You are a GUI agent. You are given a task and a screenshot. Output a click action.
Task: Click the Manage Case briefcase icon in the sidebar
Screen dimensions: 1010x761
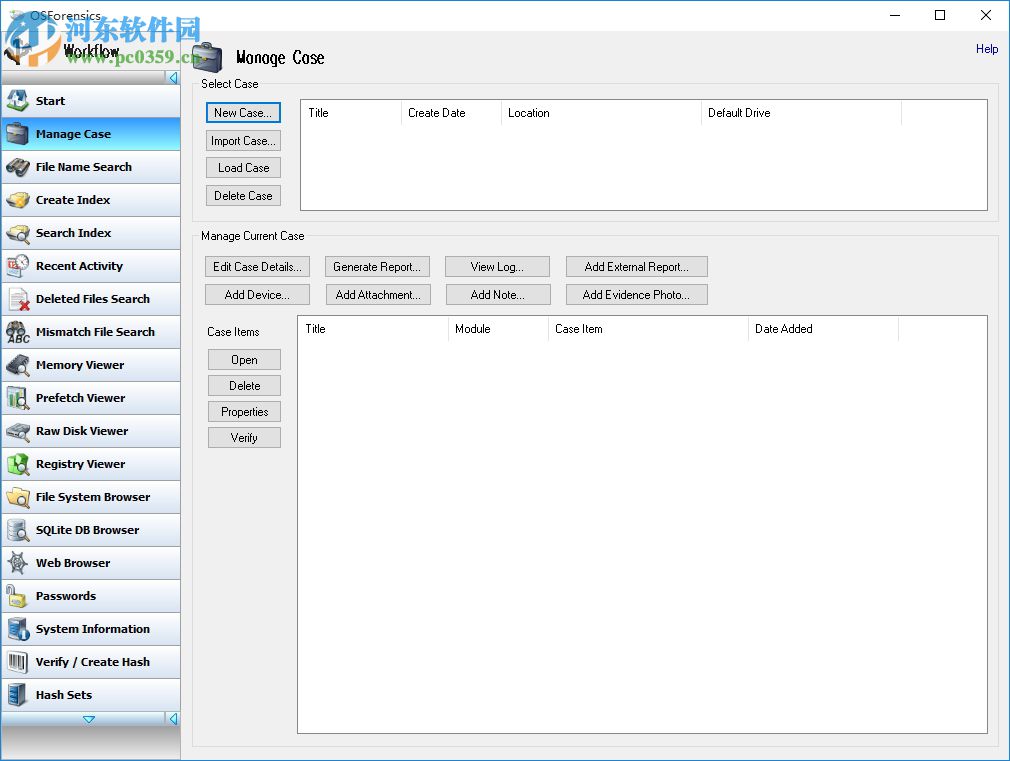coord(17,134)
